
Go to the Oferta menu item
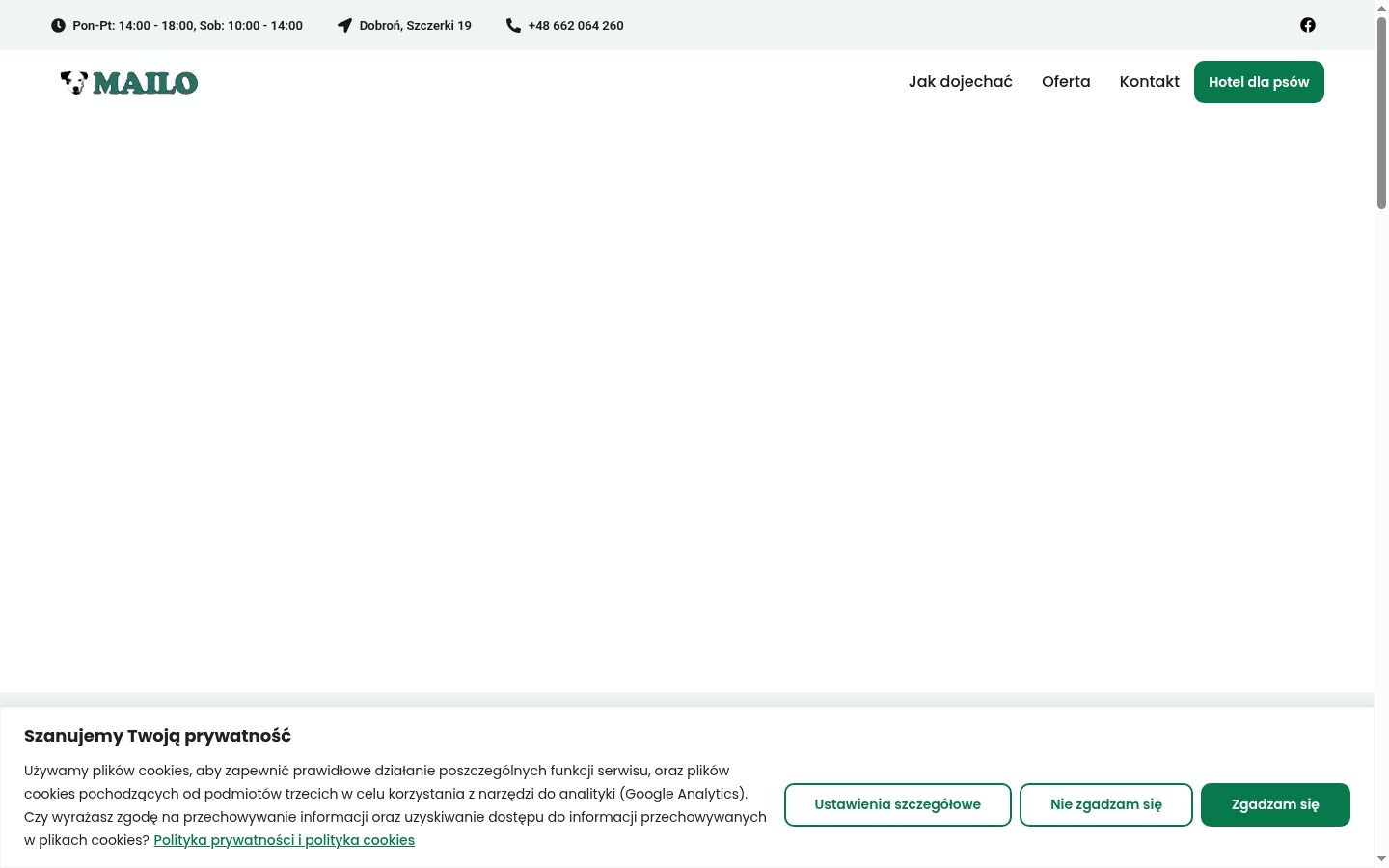pos(1066,82)
